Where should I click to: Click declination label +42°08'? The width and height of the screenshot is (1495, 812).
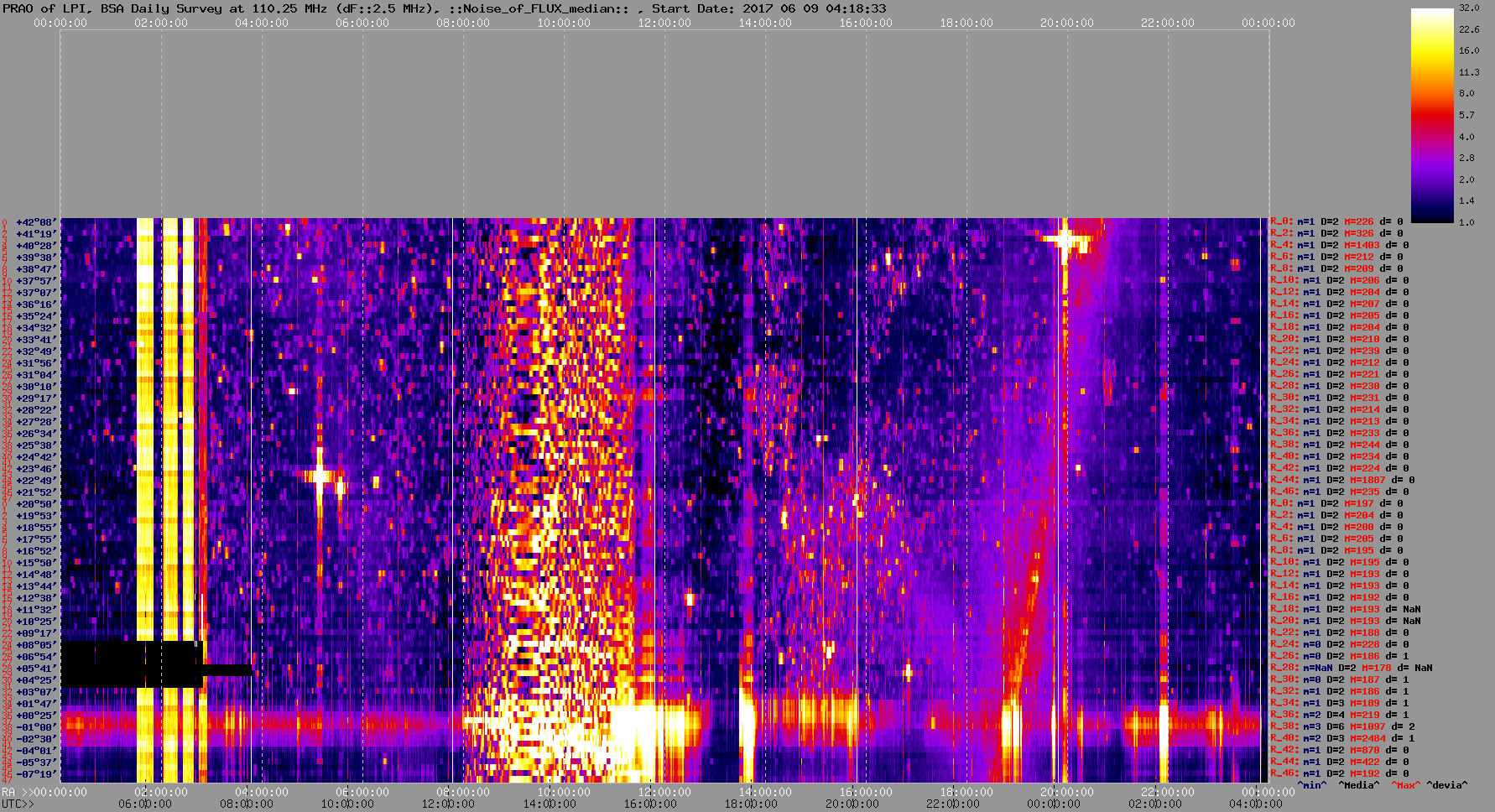click(x=36, y=222)
